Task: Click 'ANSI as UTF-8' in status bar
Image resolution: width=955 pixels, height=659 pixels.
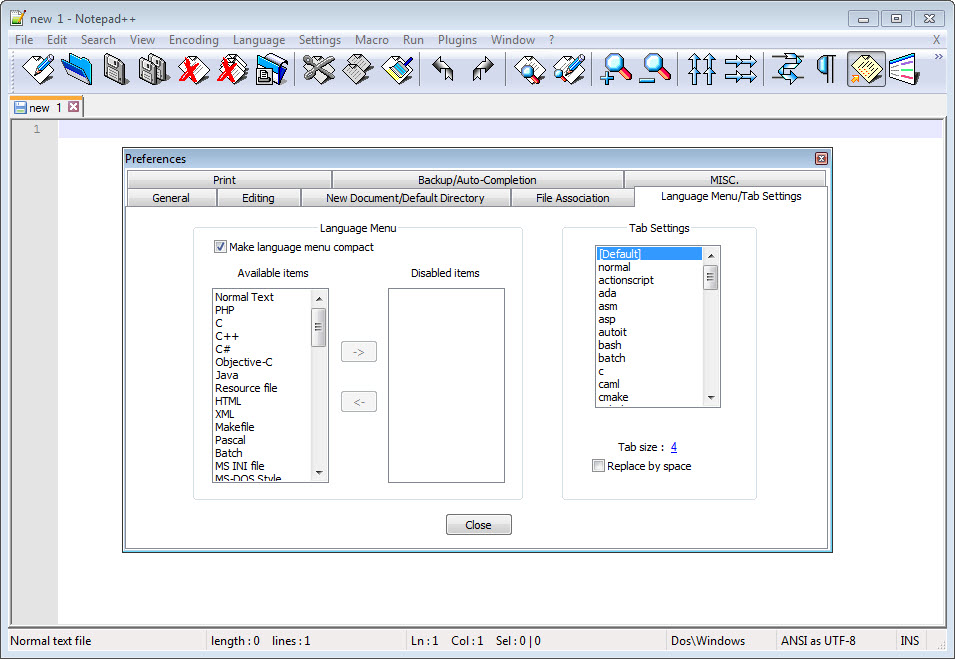Action: (818, 641)
